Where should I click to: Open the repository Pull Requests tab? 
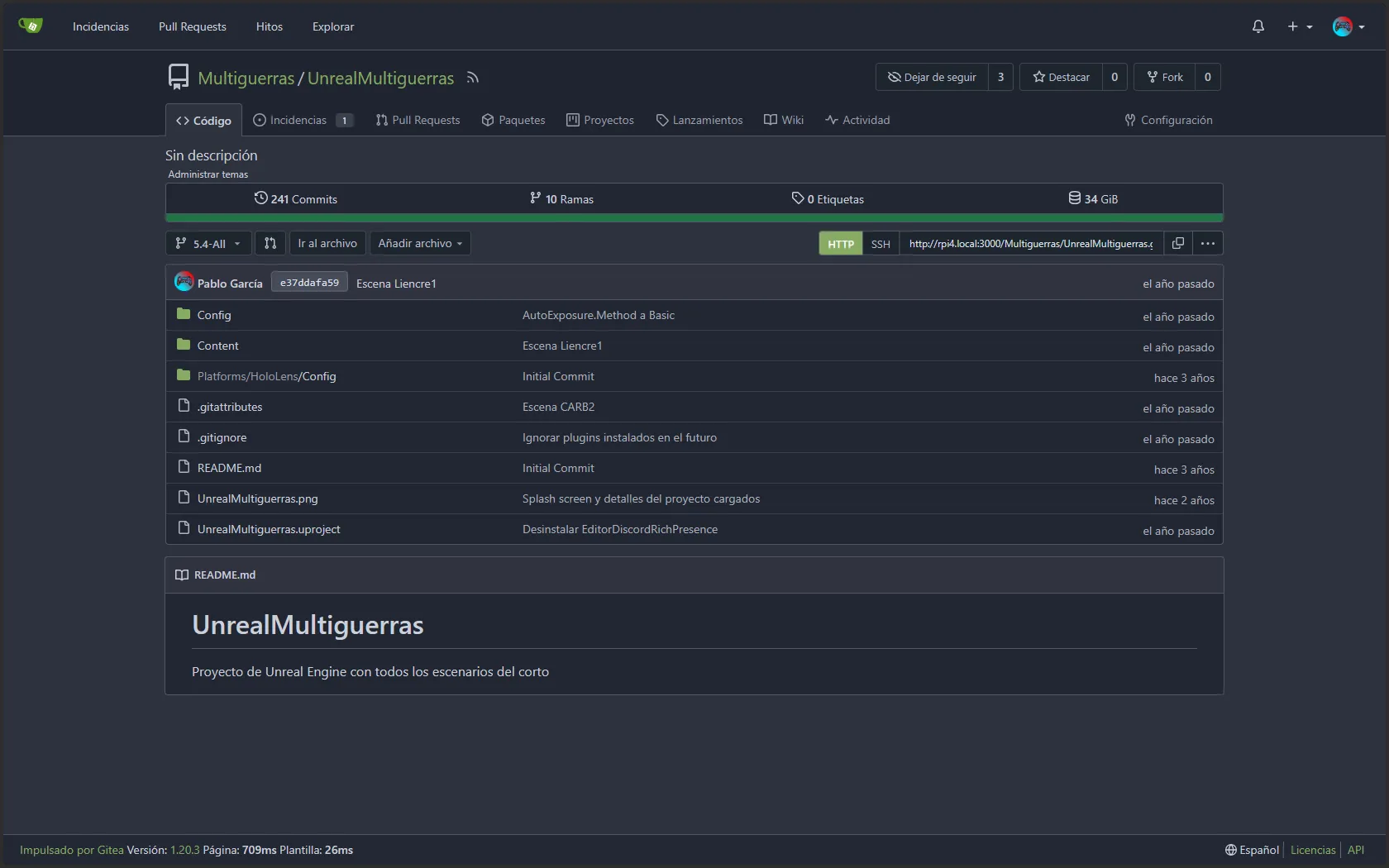tap(418, 120)
